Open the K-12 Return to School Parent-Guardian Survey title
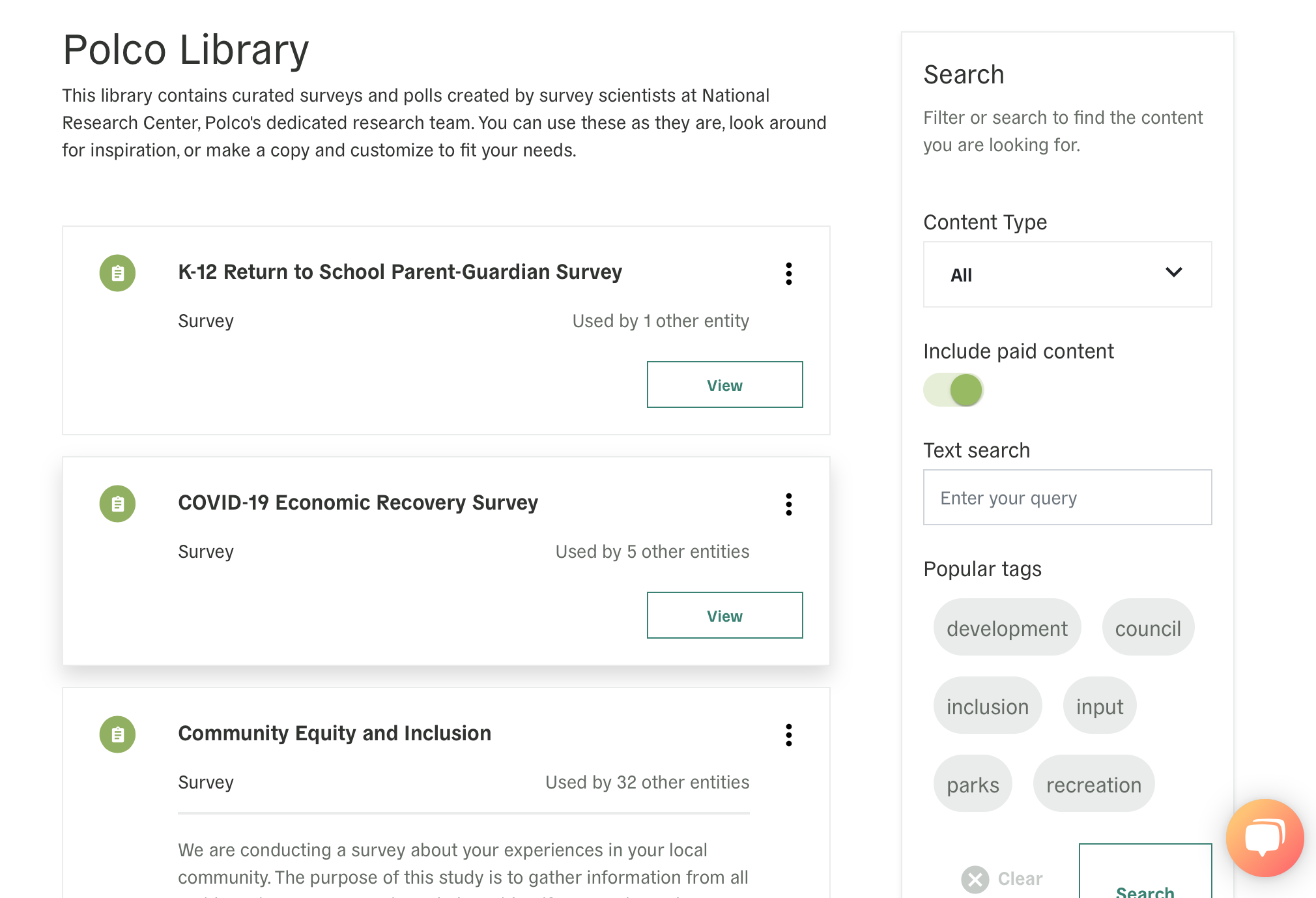Screen dimensions: 1316x898 tap(400, 272)
